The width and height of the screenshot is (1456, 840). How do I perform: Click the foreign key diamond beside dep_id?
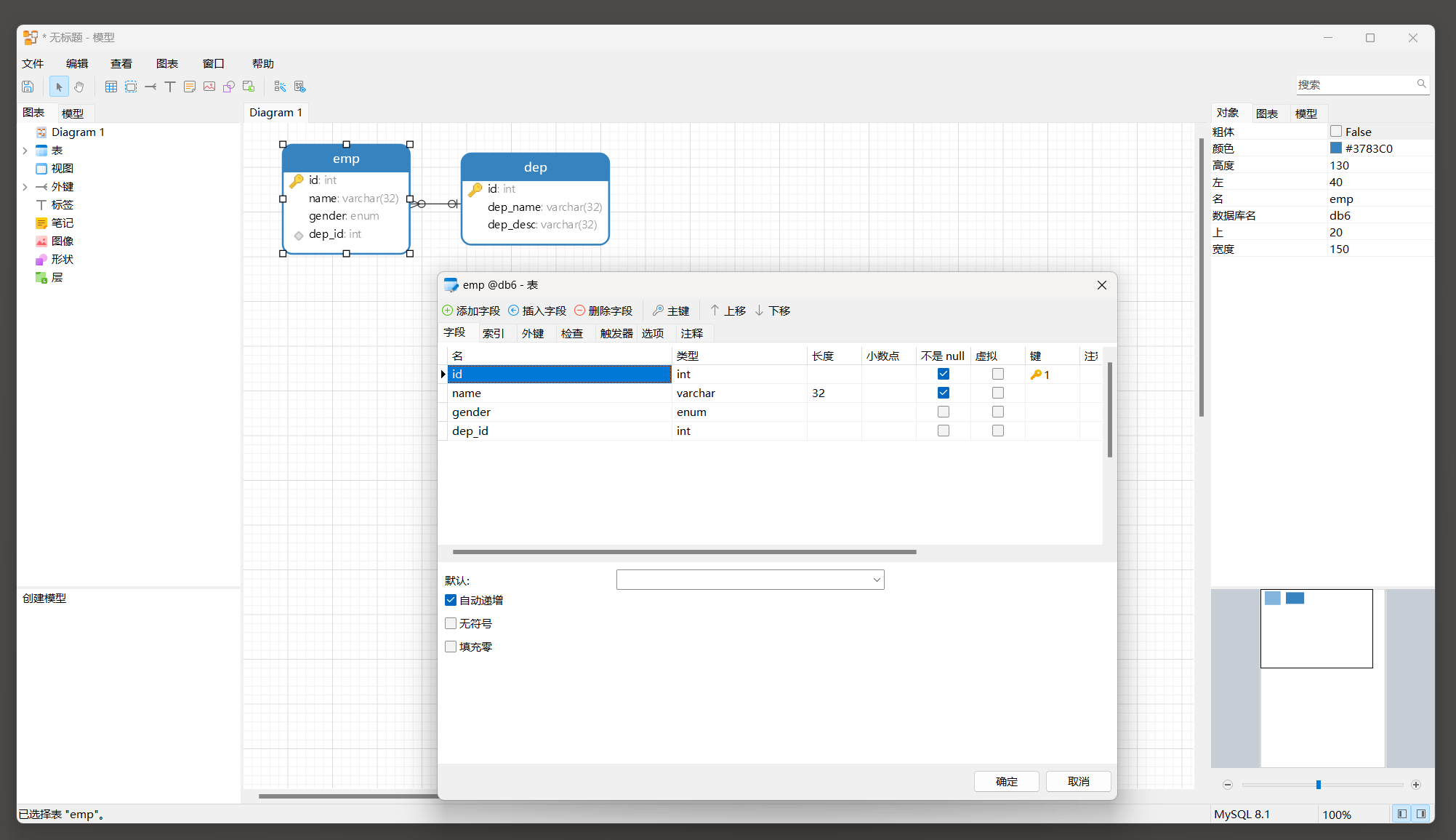299,235
